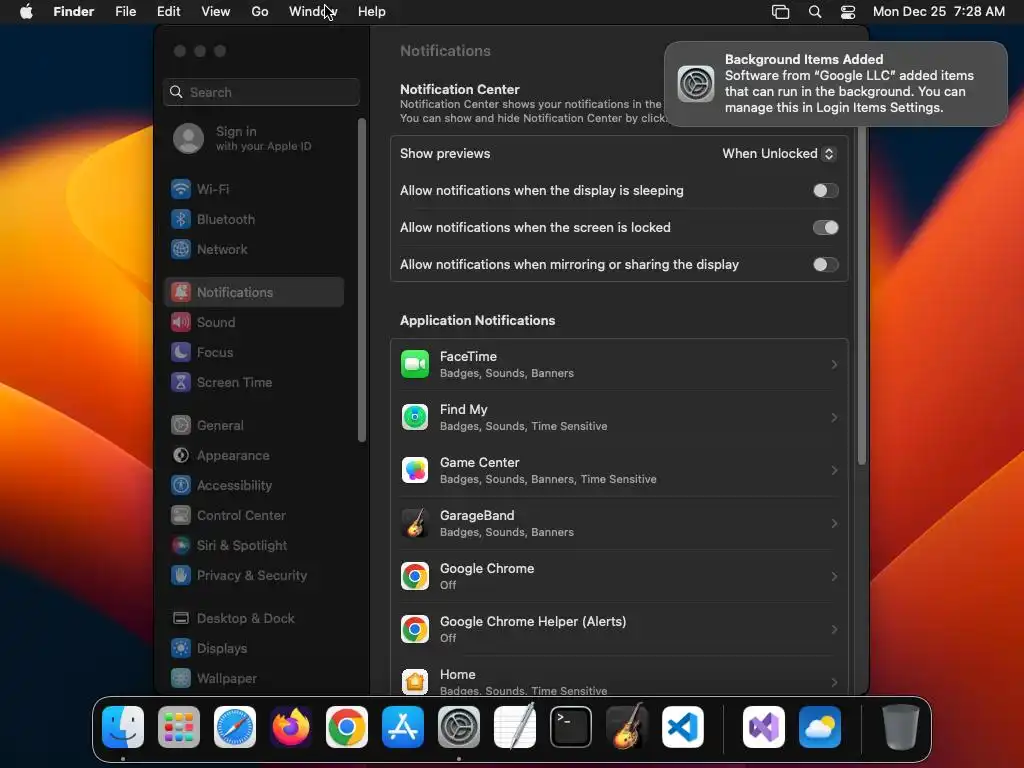Open General gear icon in sidebar
Image resolution: width=1024 pixels, height=768 pixels.
tap(181, 425)
